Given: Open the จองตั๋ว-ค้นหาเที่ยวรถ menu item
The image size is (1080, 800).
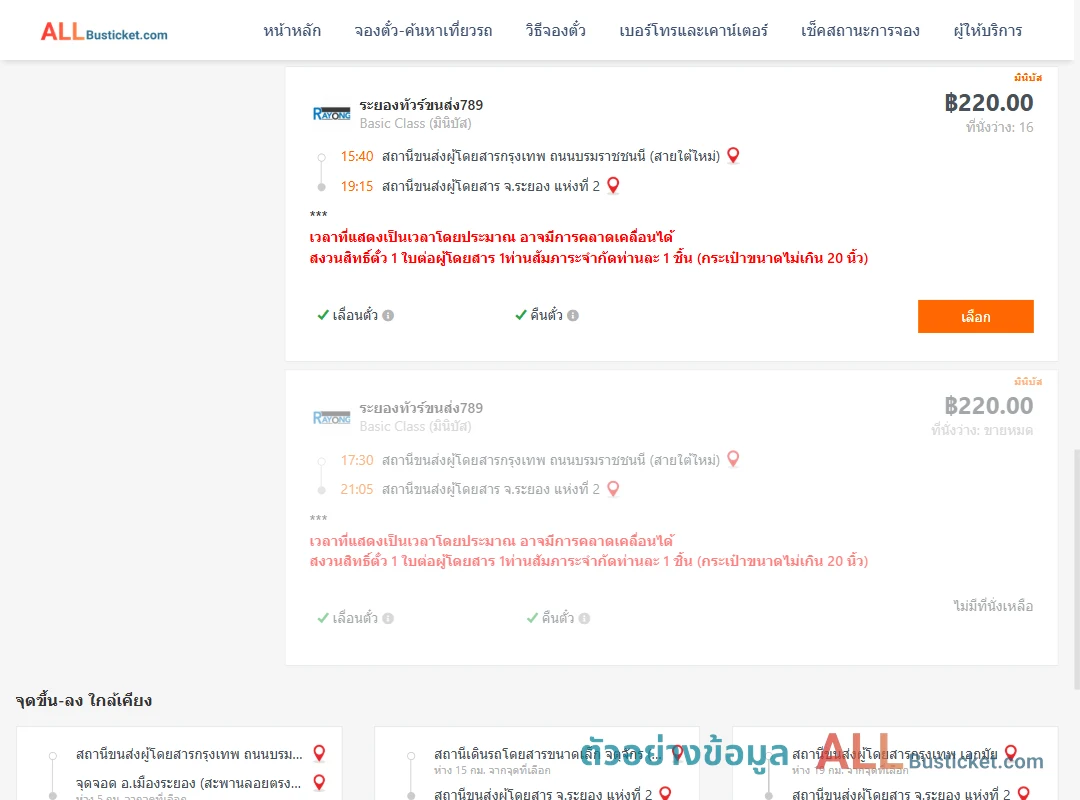Looking at the screenshot, I should 423,31.
